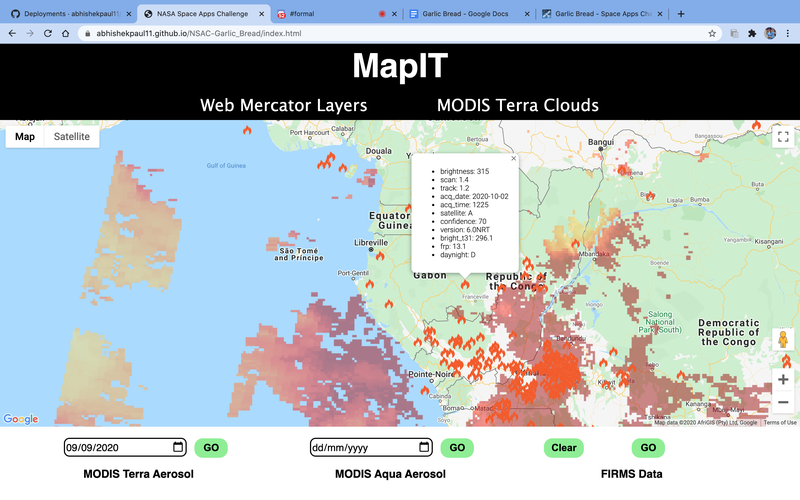Close the #formal tab
800x500 pixels.
point(394,14)
